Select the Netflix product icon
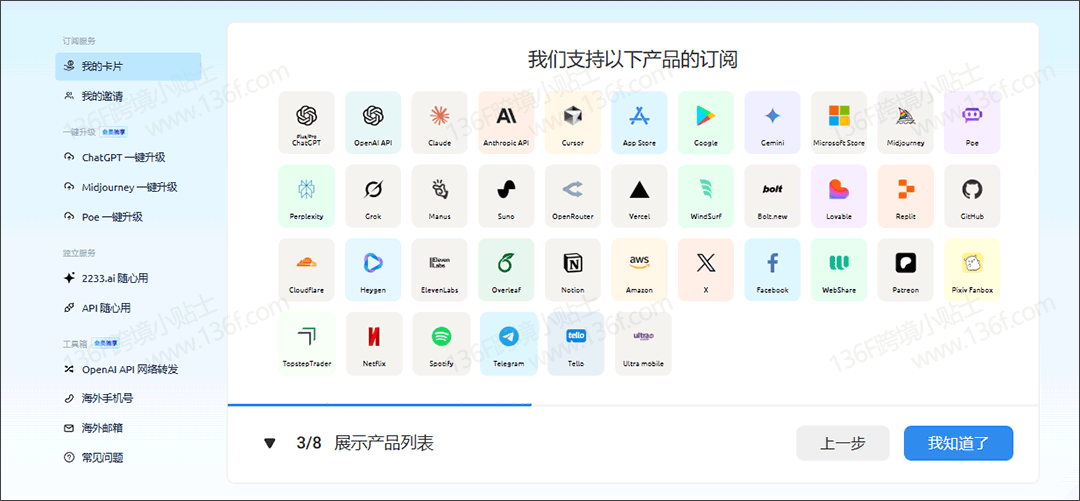 (x=373, y=337)
